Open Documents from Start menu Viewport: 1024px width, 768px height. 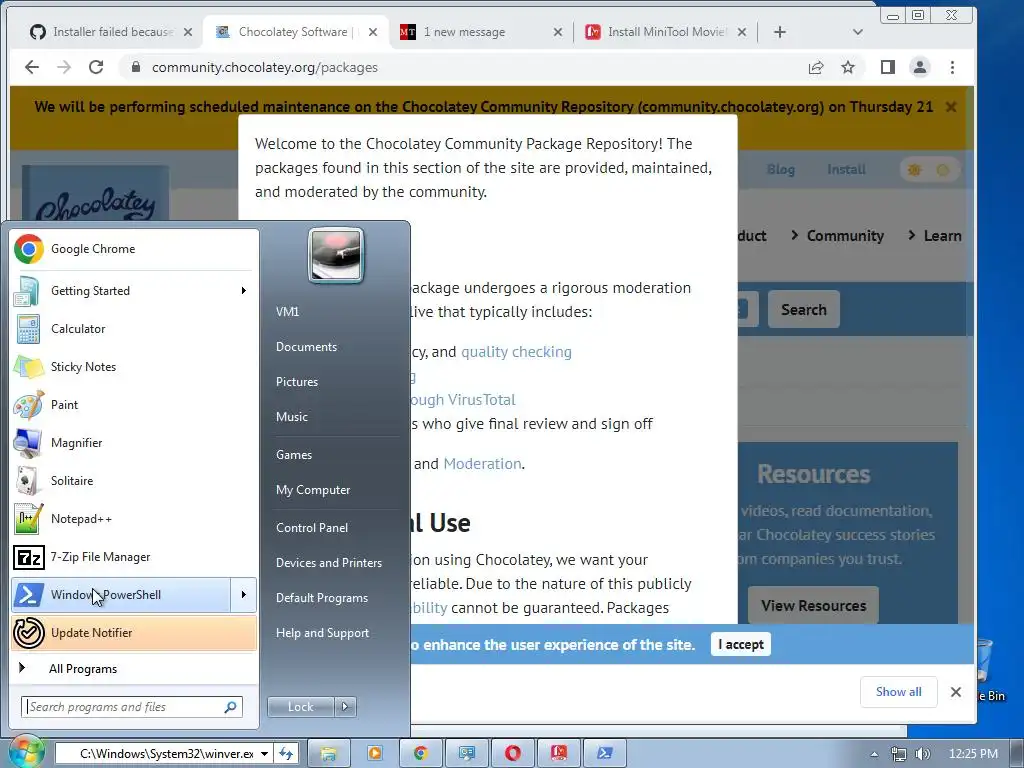click(x=306, y=347)
